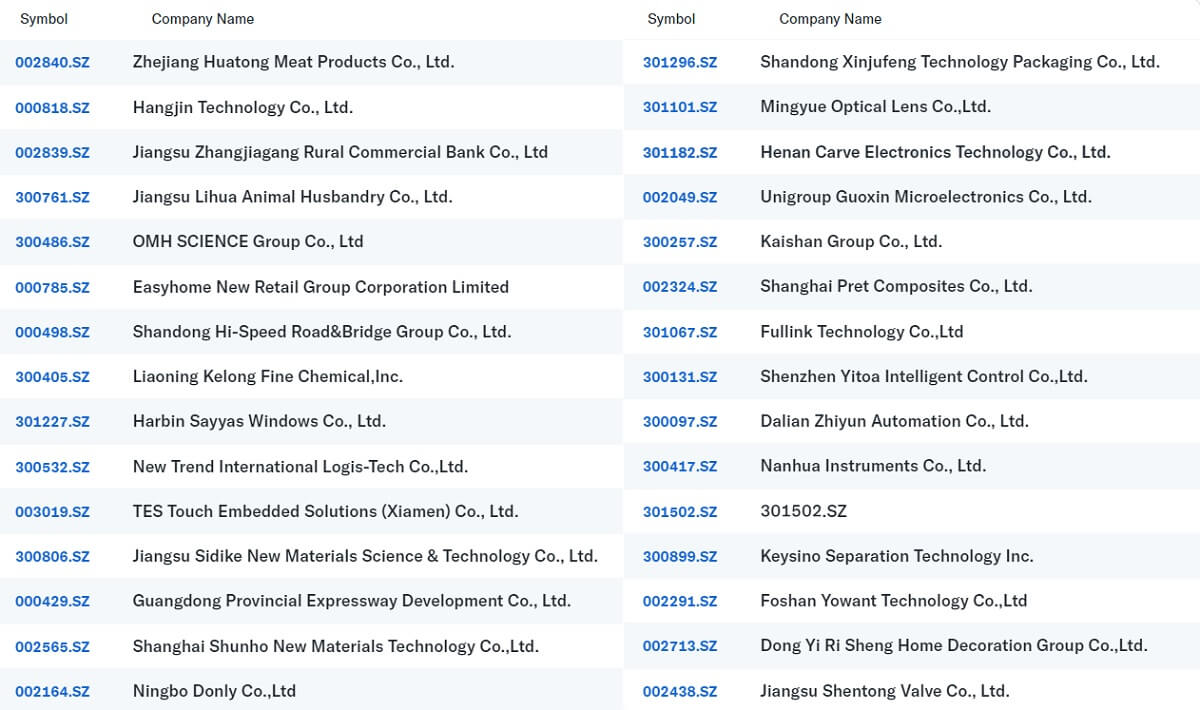Image resolution: width=1200 pixels, height=710 pixels.
Task: Open the 300257.SZ symbol link
Action: coord(680,242)
